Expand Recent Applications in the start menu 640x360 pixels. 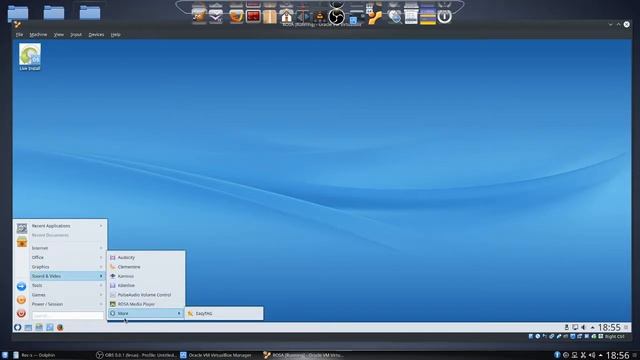[x=67, y=226]
